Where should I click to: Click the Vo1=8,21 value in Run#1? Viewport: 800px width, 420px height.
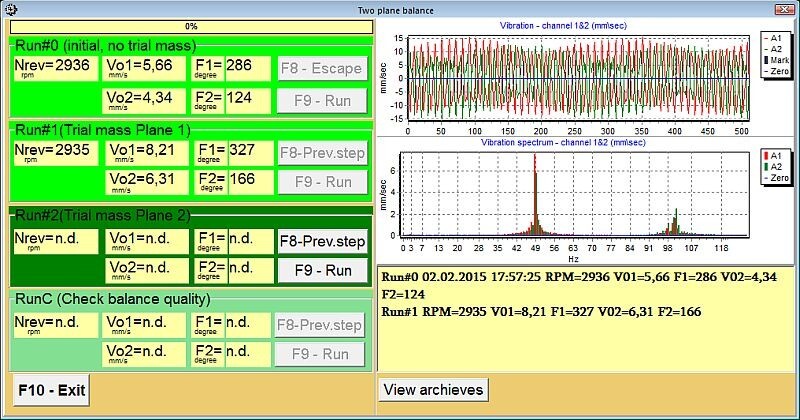pos(146,153)
